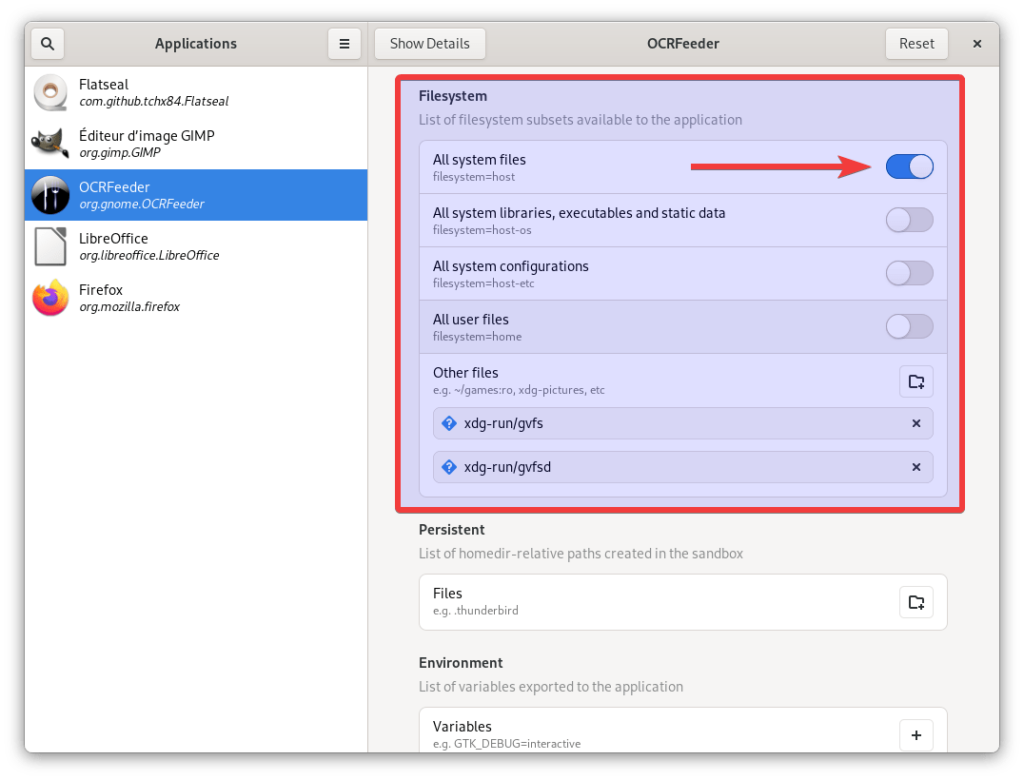This screenshot has height=780, width=1024.
Task: Add a new environment variable
Action: tap(916, 736)
